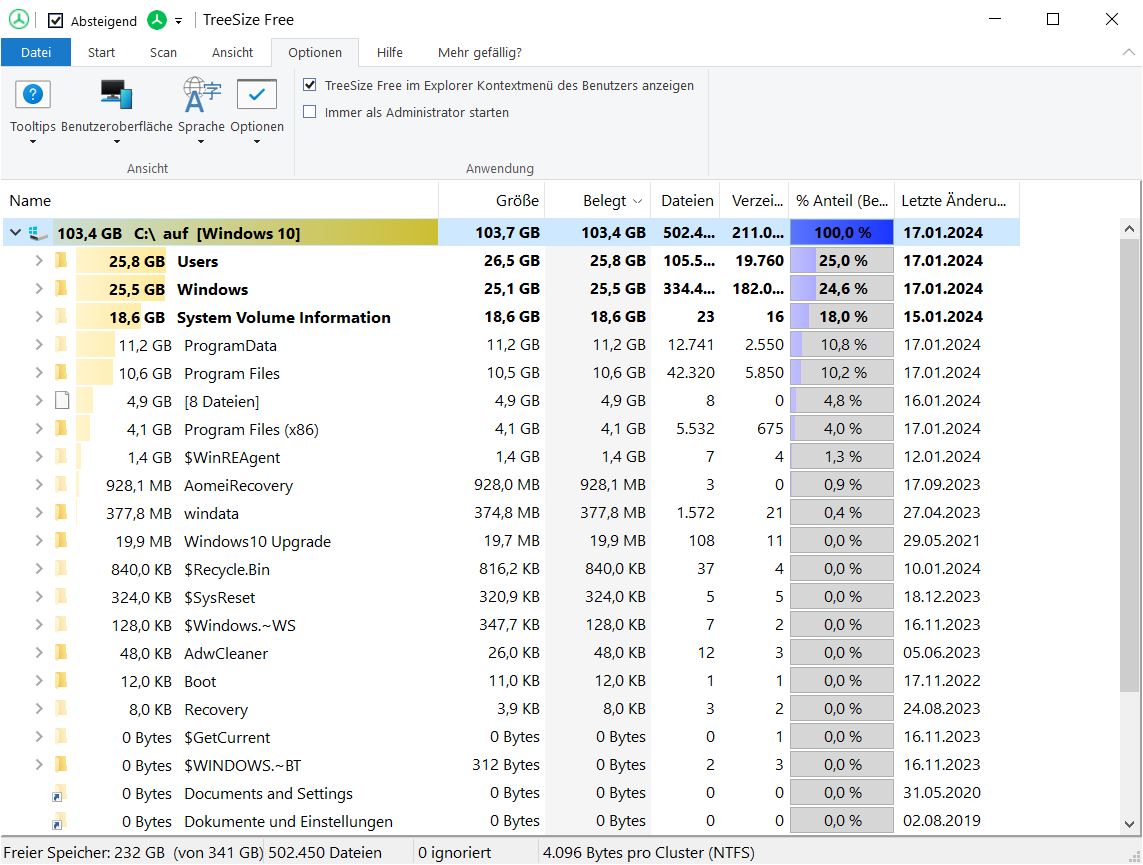Viewport: 1143px width, 865px height.
Task: Enable Immer als Administrator starten
Action: point(310,112)
